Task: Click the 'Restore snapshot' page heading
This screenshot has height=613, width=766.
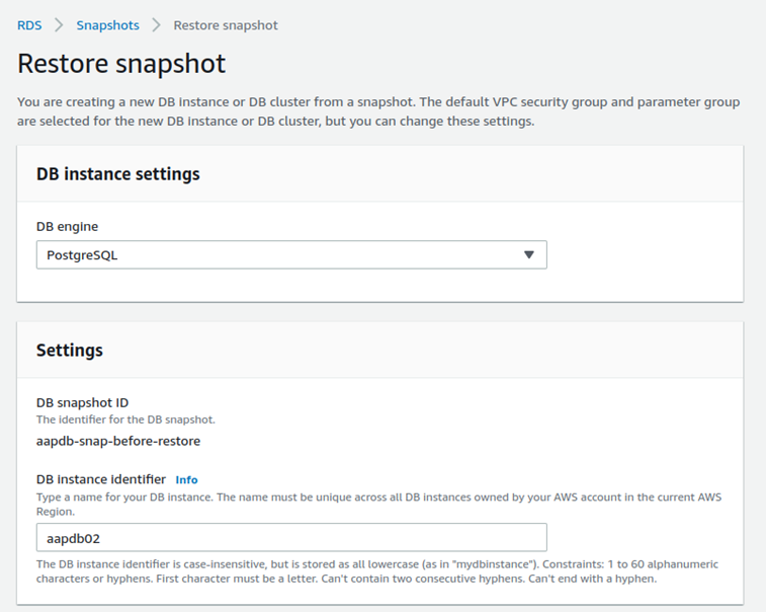Action: pos(122,64)
